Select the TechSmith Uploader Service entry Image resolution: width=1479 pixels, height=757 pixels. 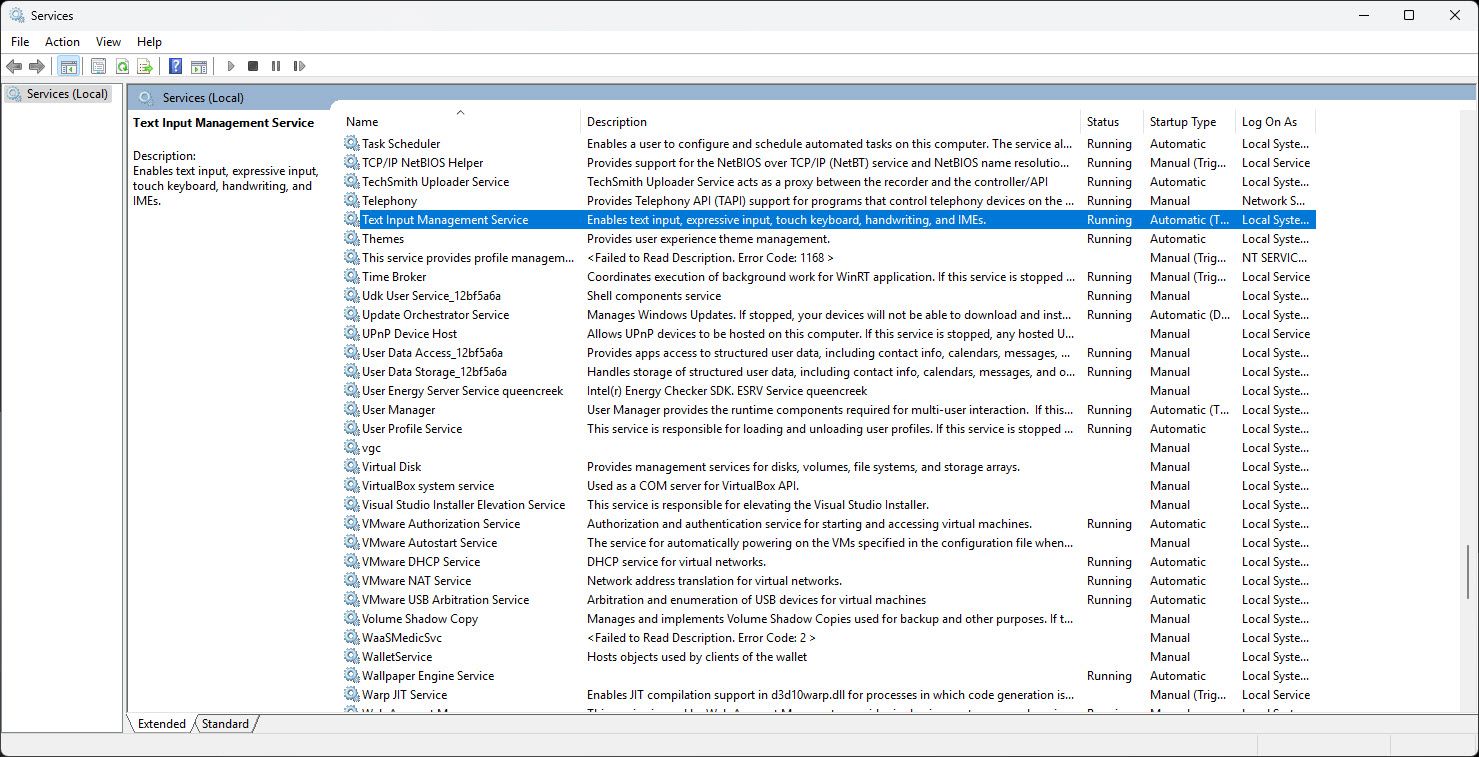click(x=829, y=182)
